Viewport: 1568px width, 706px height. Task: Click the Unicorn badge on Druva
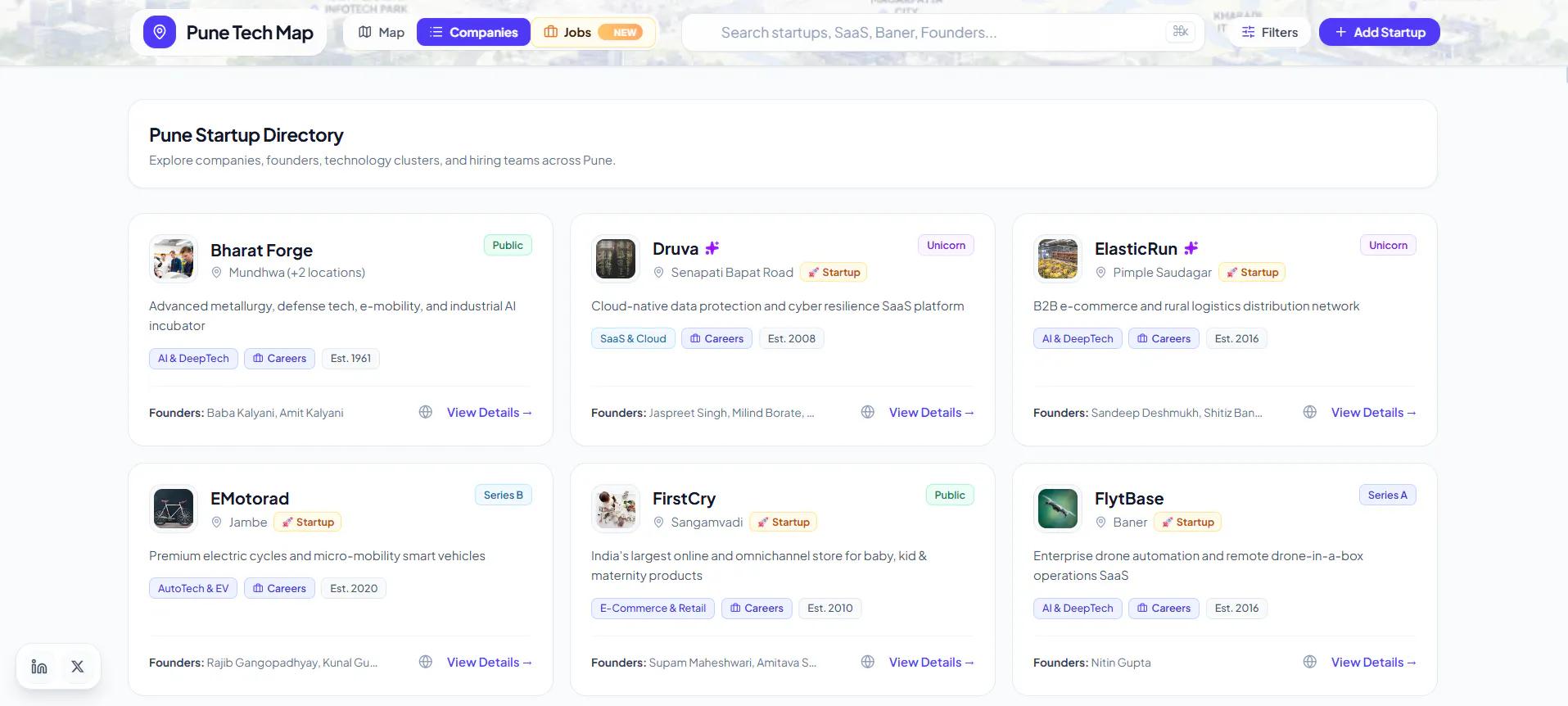[946, 245]
